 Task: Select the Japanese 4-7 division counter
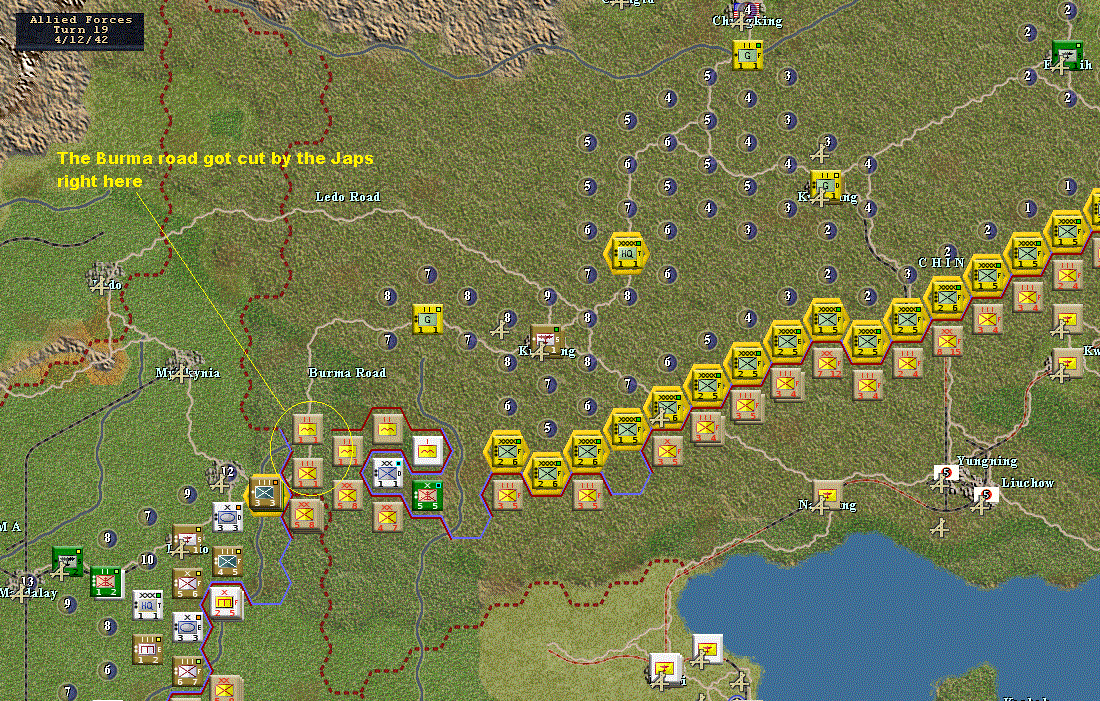click(387, 517)
